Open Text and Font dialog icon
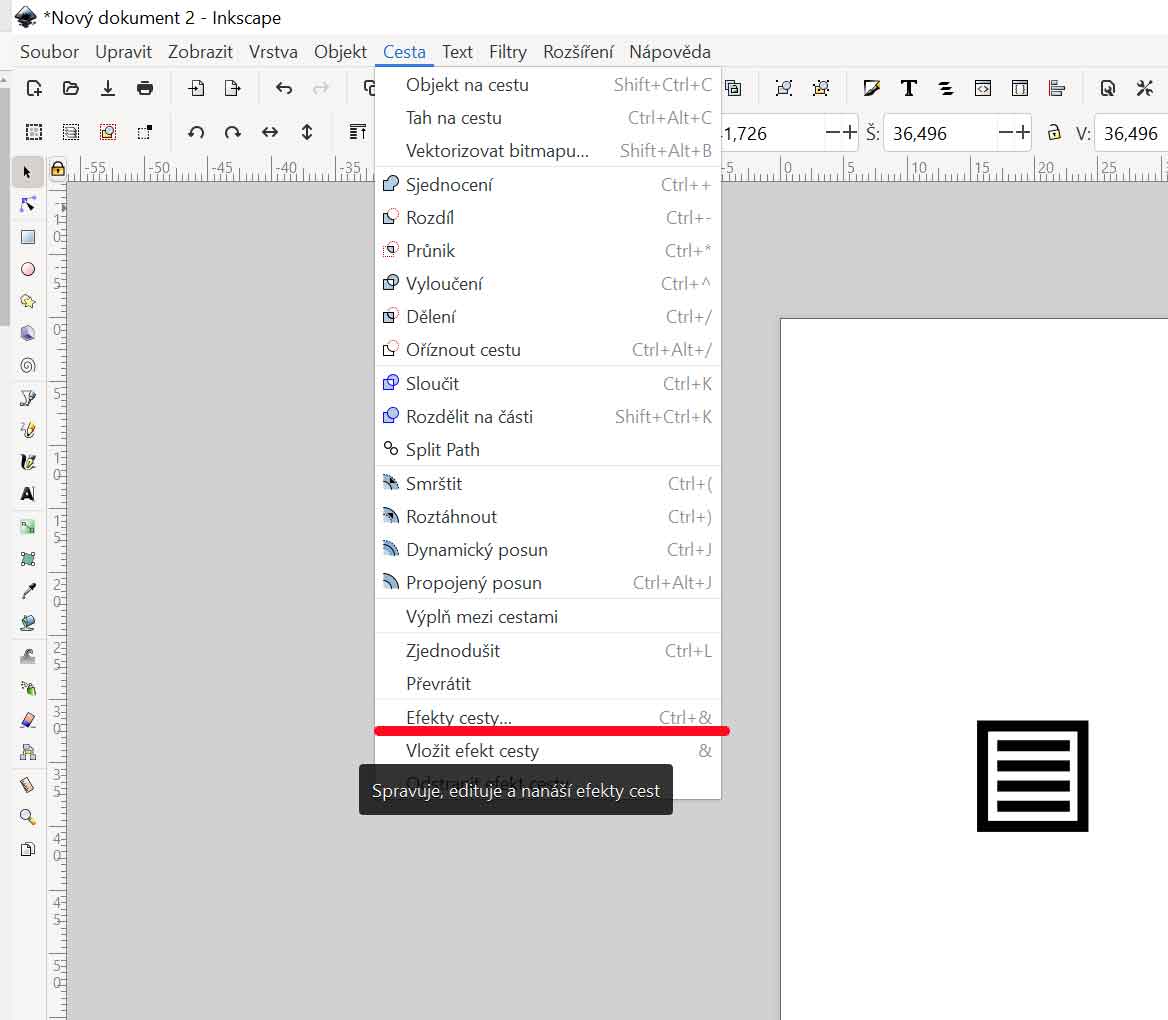This screenshot has height=1020, width=1168. (908, 88)
